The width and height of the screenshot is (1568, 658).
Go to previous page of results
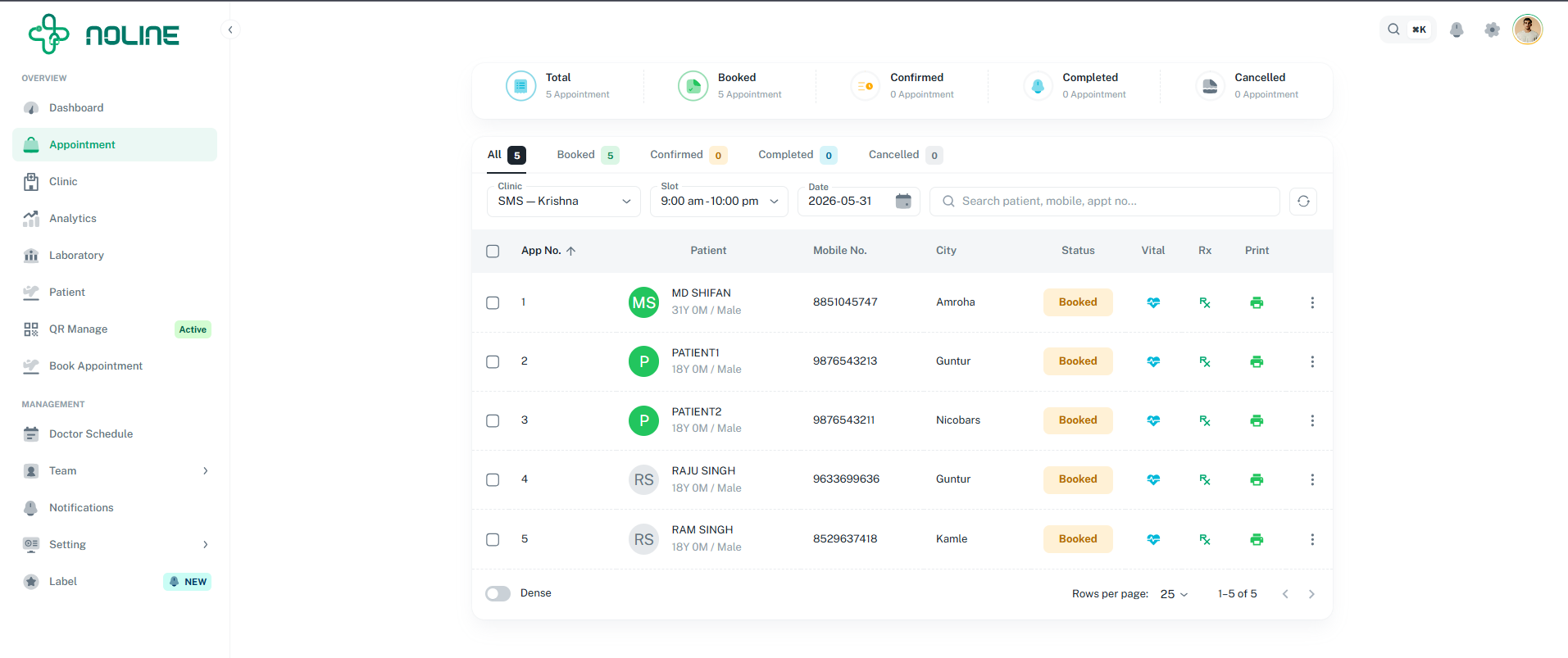pos(1285,594)
